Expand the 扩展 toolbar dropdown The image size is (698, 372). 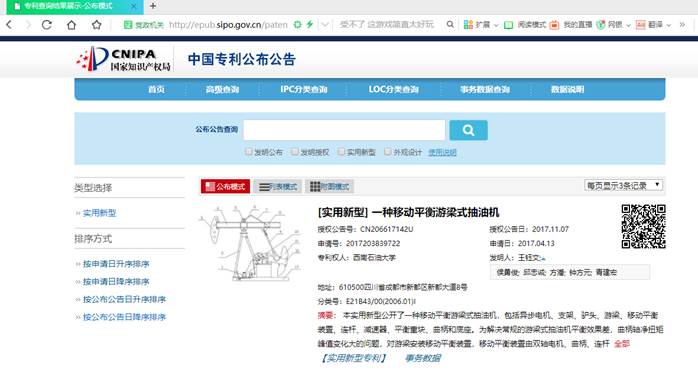(496, 25)
